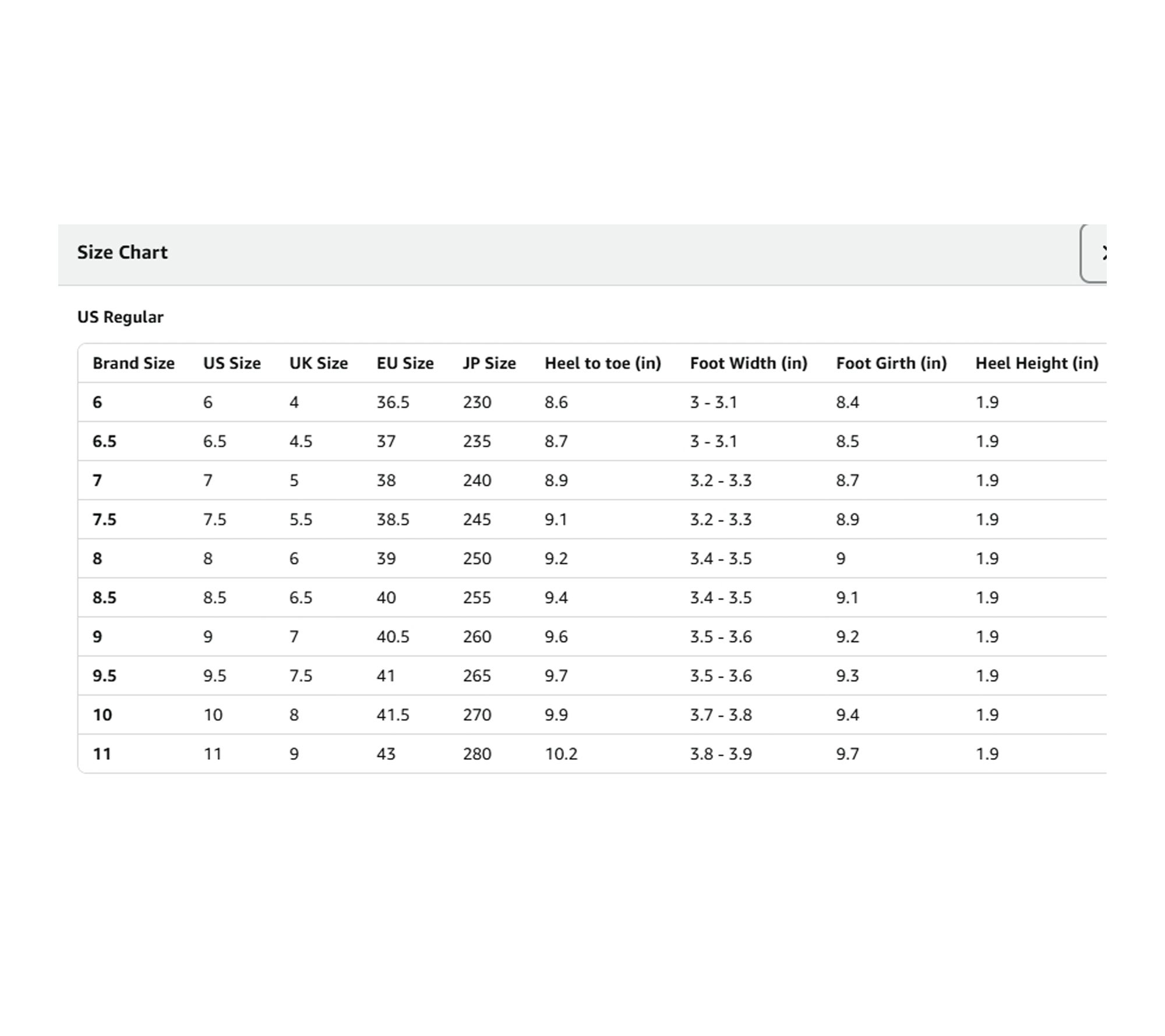Close the Size Chart dialog
The image size is (1165, 1036).
1096,253
